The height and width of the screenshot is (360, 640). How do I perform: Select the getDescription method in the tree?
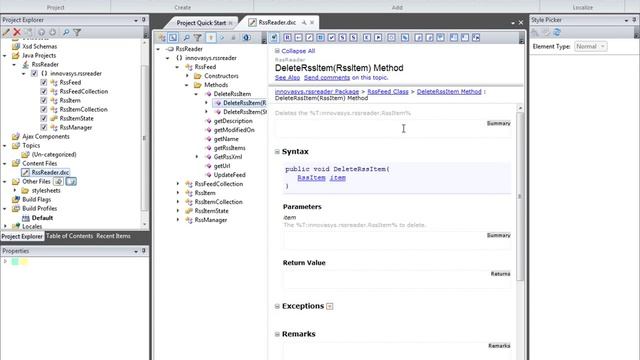pyautogui.click(x=233, y=121)
